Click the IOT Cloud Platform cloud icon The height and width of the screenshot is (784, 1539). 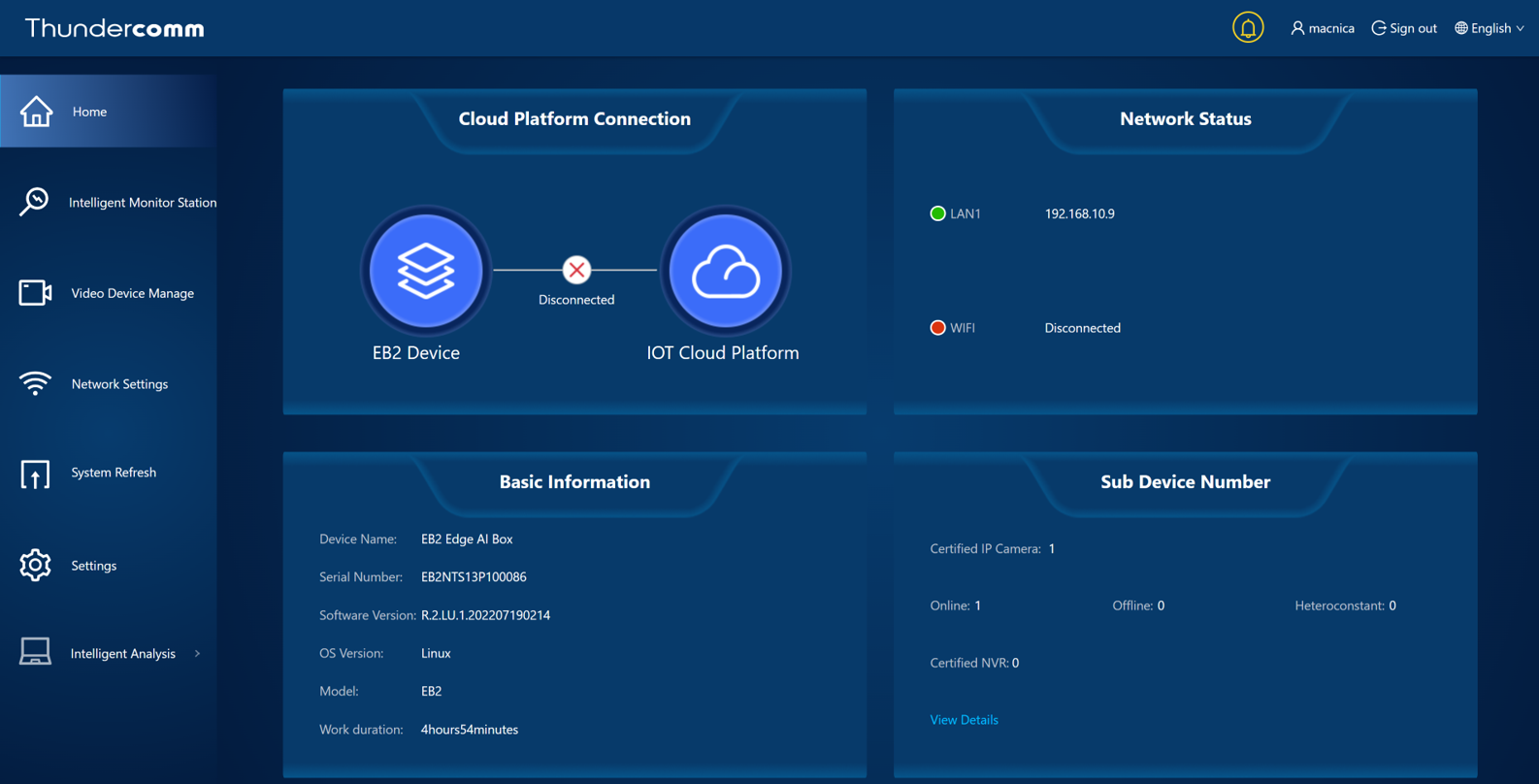(725, 270)
